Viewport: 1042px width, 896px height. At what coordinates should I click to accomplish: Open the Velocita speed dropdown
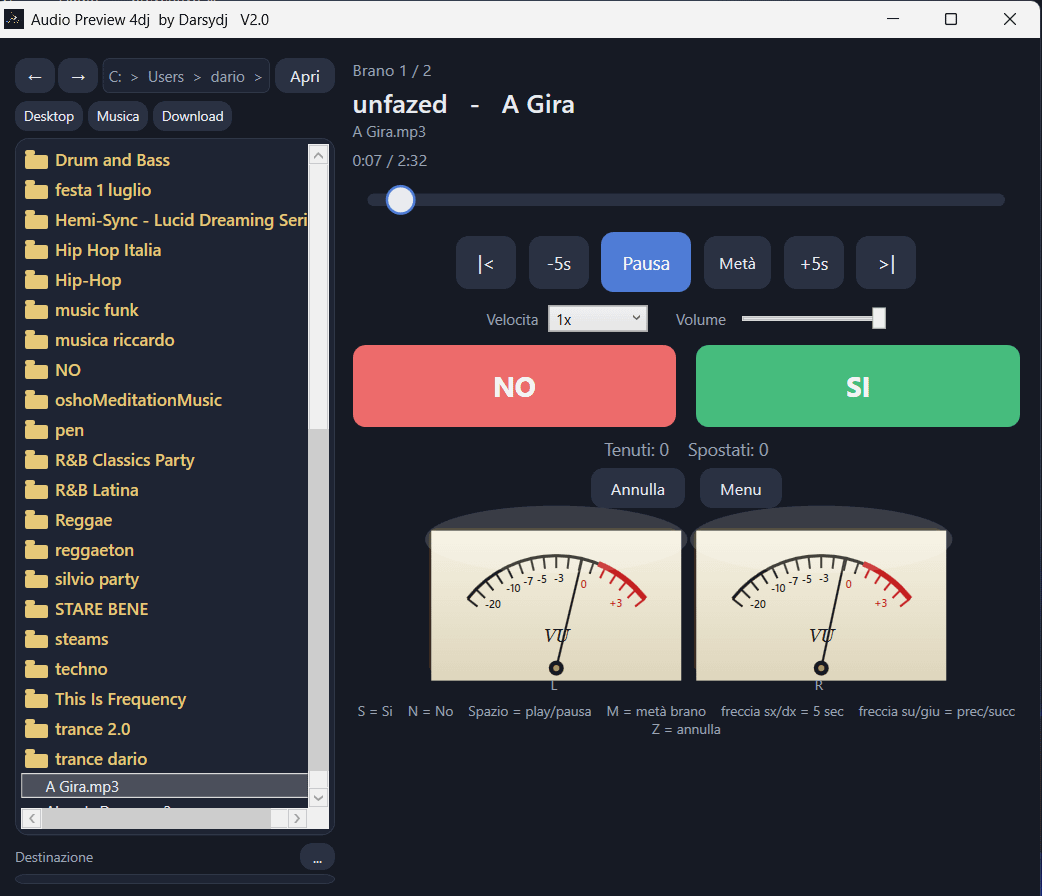pyautogui.click(x=597, y=319)
